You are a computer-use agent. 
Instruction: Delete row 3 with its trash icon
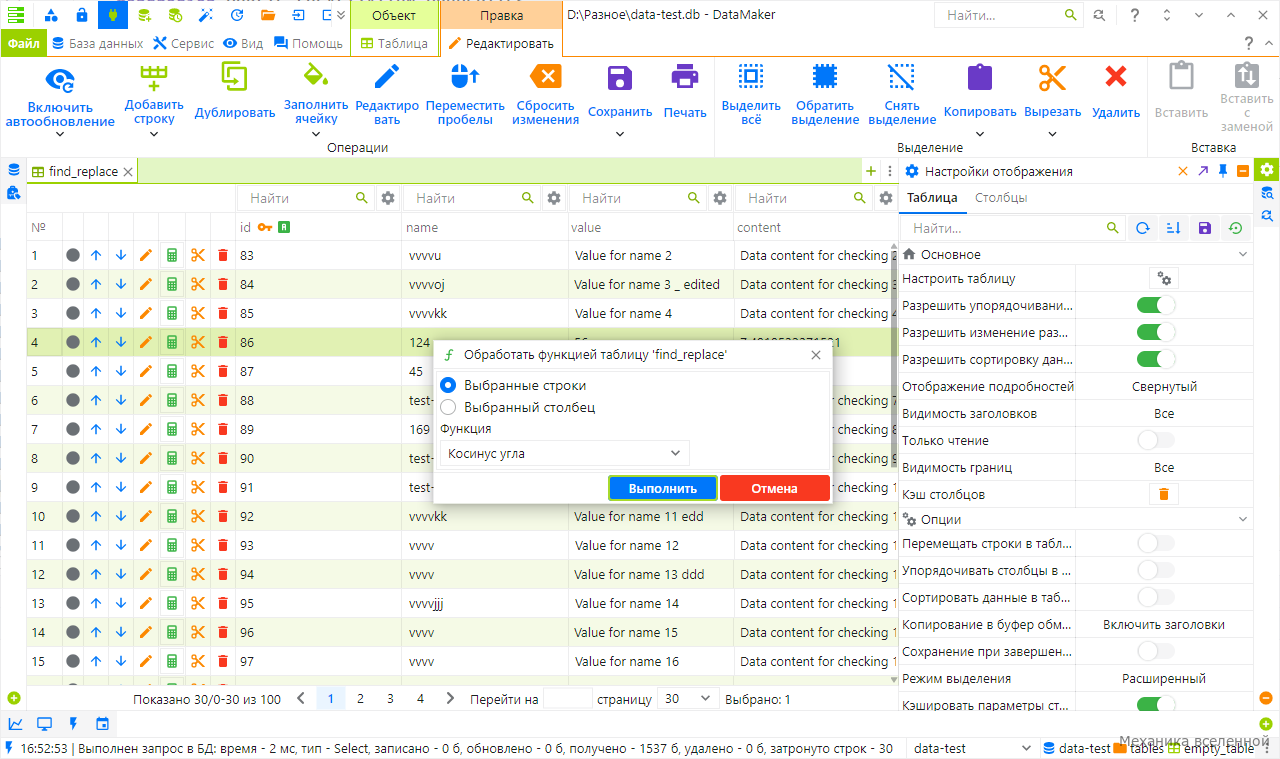[223, 314]
